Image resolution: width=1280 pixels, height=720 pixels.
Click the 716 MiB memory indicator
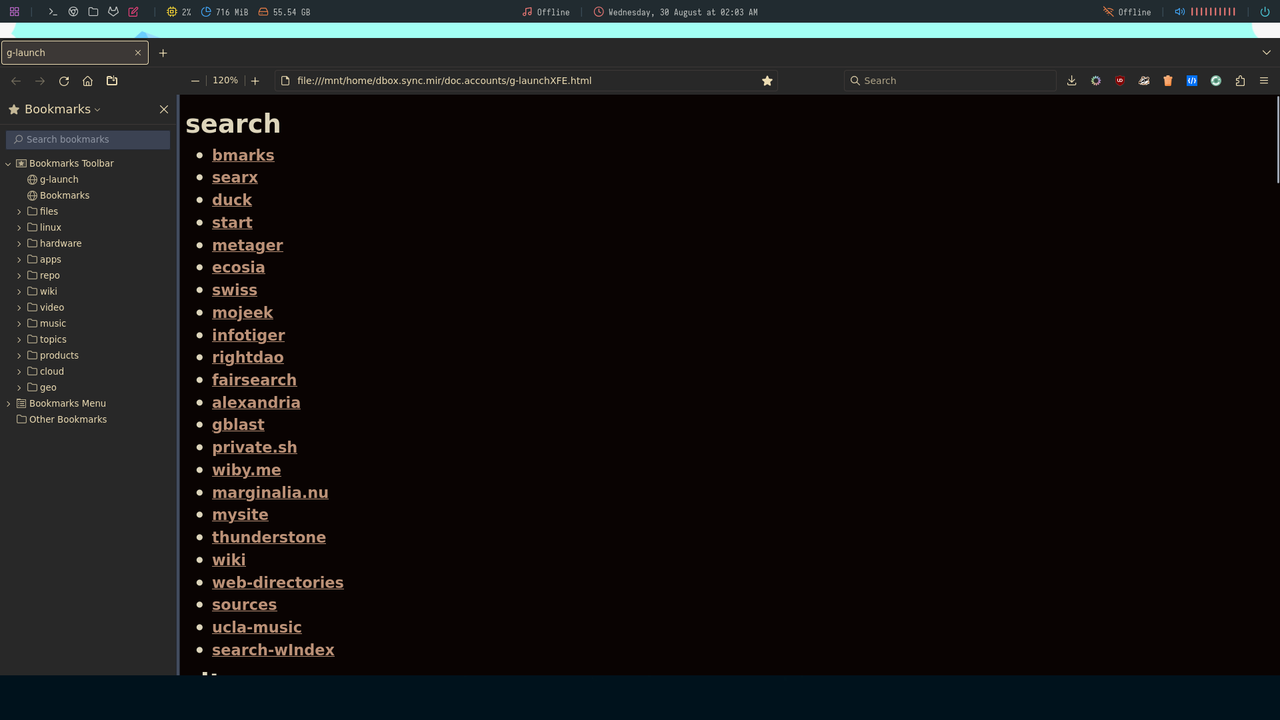(x=225, y=12)
